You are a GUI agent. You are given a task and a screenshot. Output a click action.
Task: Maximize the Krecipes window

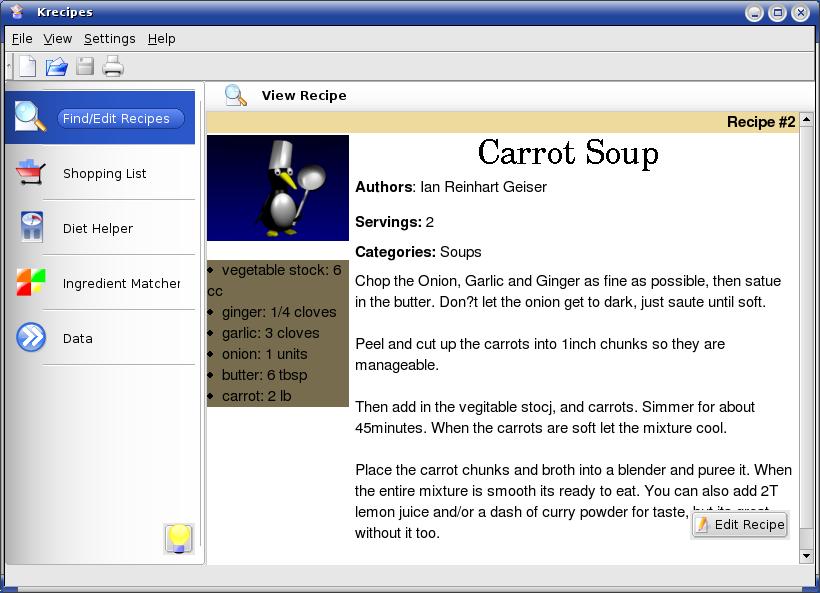click(x=777, y=13)
